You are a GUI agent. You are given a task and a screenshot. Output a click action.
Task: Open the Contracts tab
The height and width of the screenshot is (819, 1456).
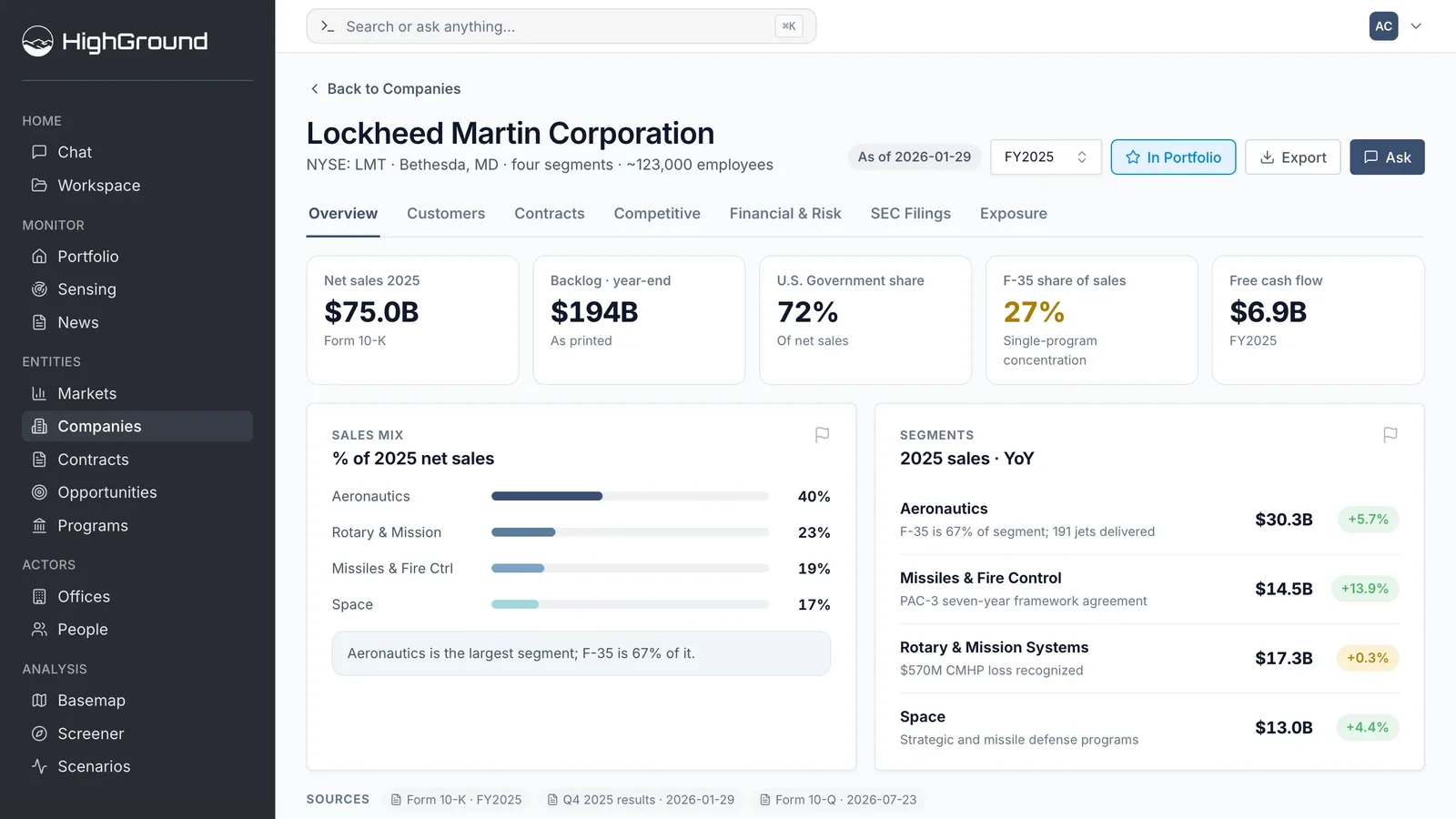click(550, 214)
